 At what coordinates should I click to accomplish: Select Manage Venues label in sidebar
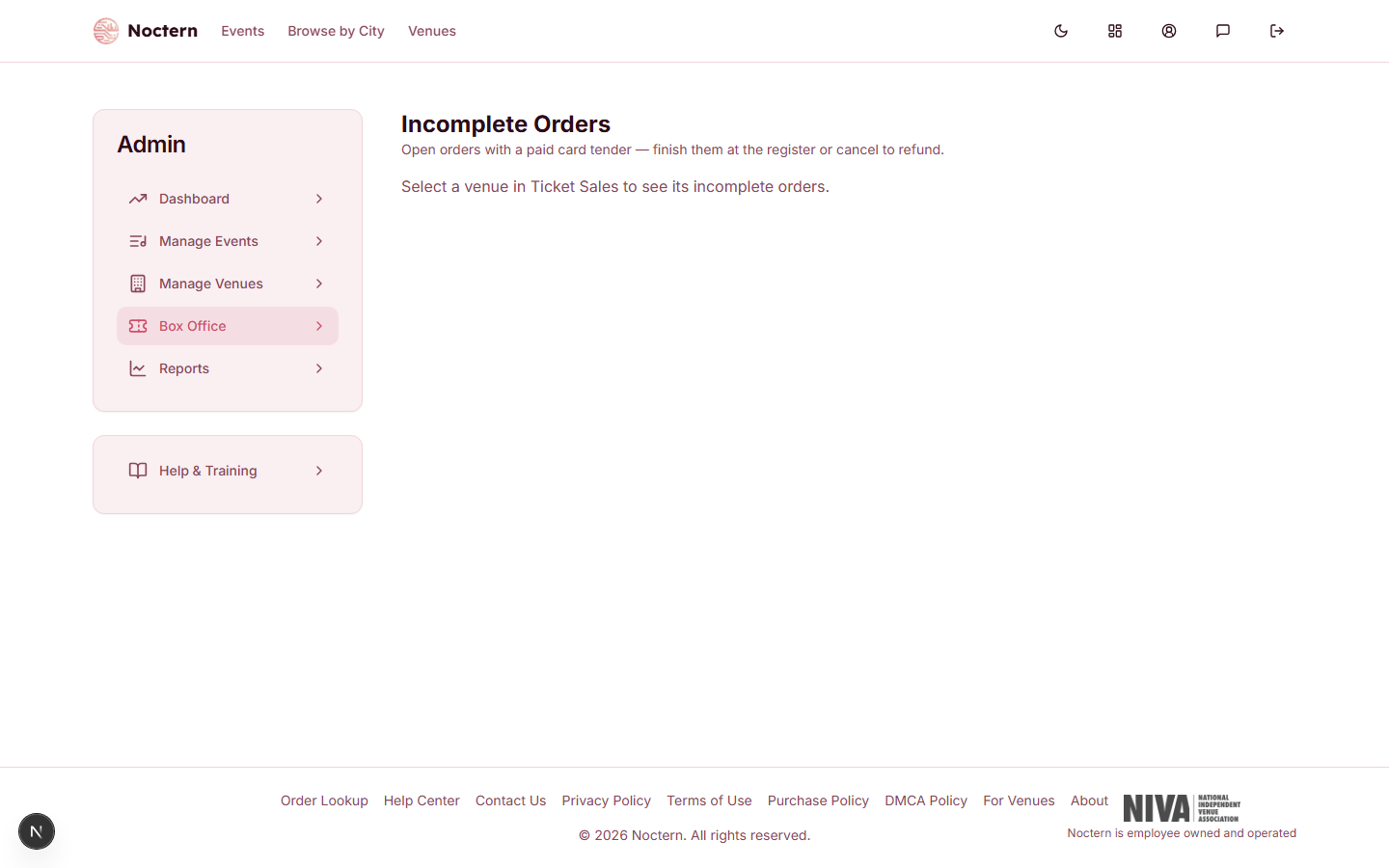click(x=211, y=284)
